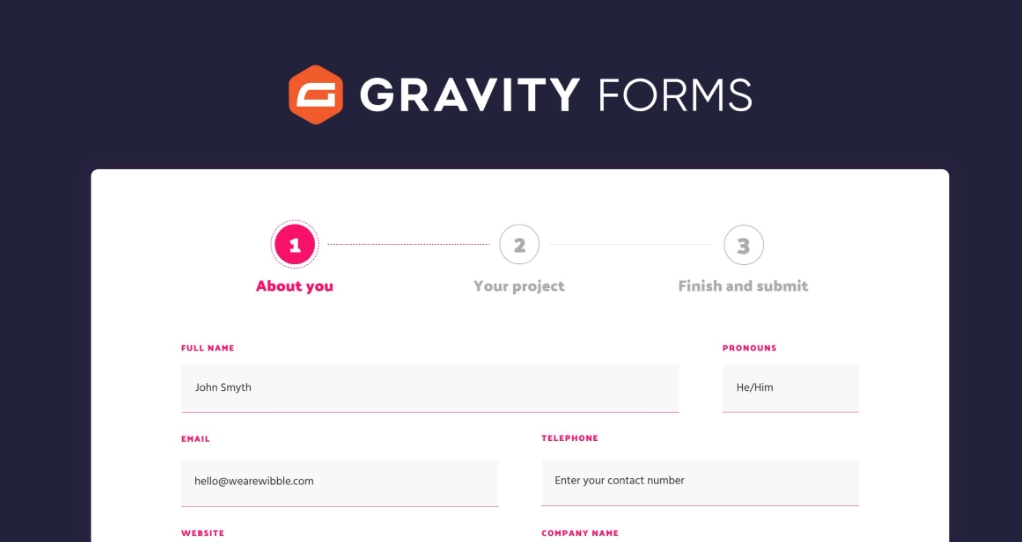Click the orange Gravity Forms hexagon logo
The height and width of the screenshot is (542, 1022).
coord(316,94)
